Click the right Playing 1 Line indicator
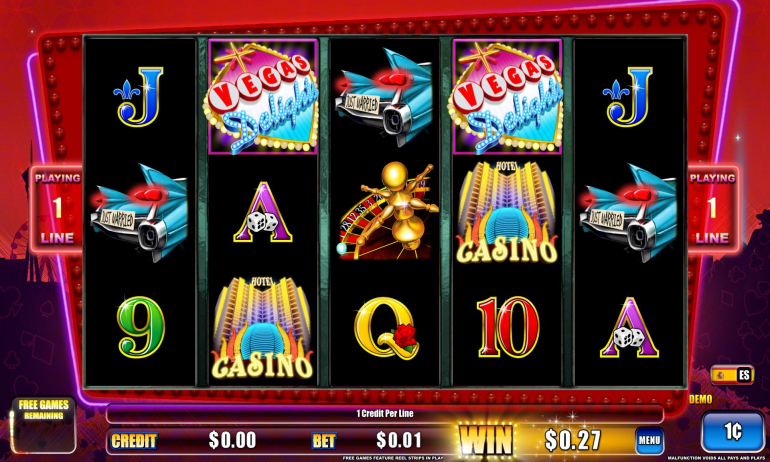Screen dimensions: 770x462 click(x=713, y=209)
